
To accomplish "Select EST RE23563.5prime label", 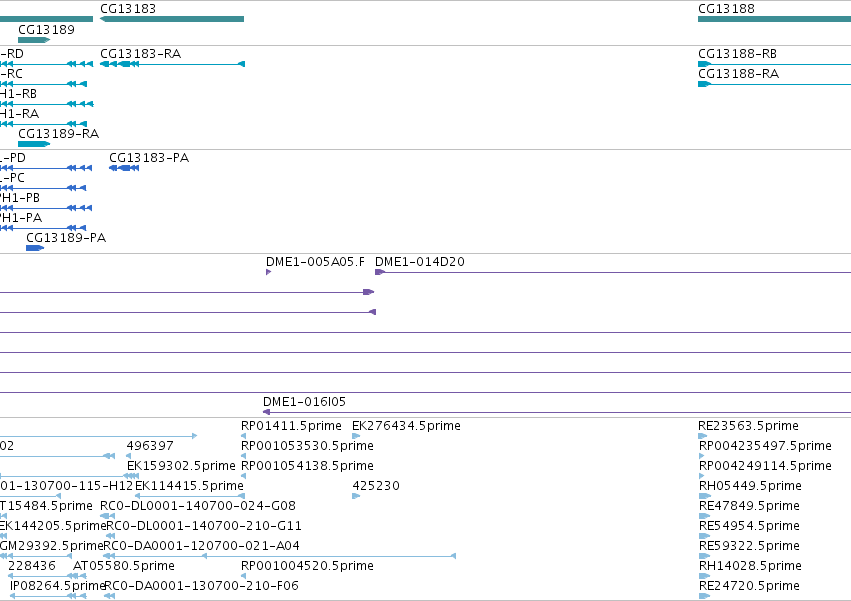I will (748, 426).
